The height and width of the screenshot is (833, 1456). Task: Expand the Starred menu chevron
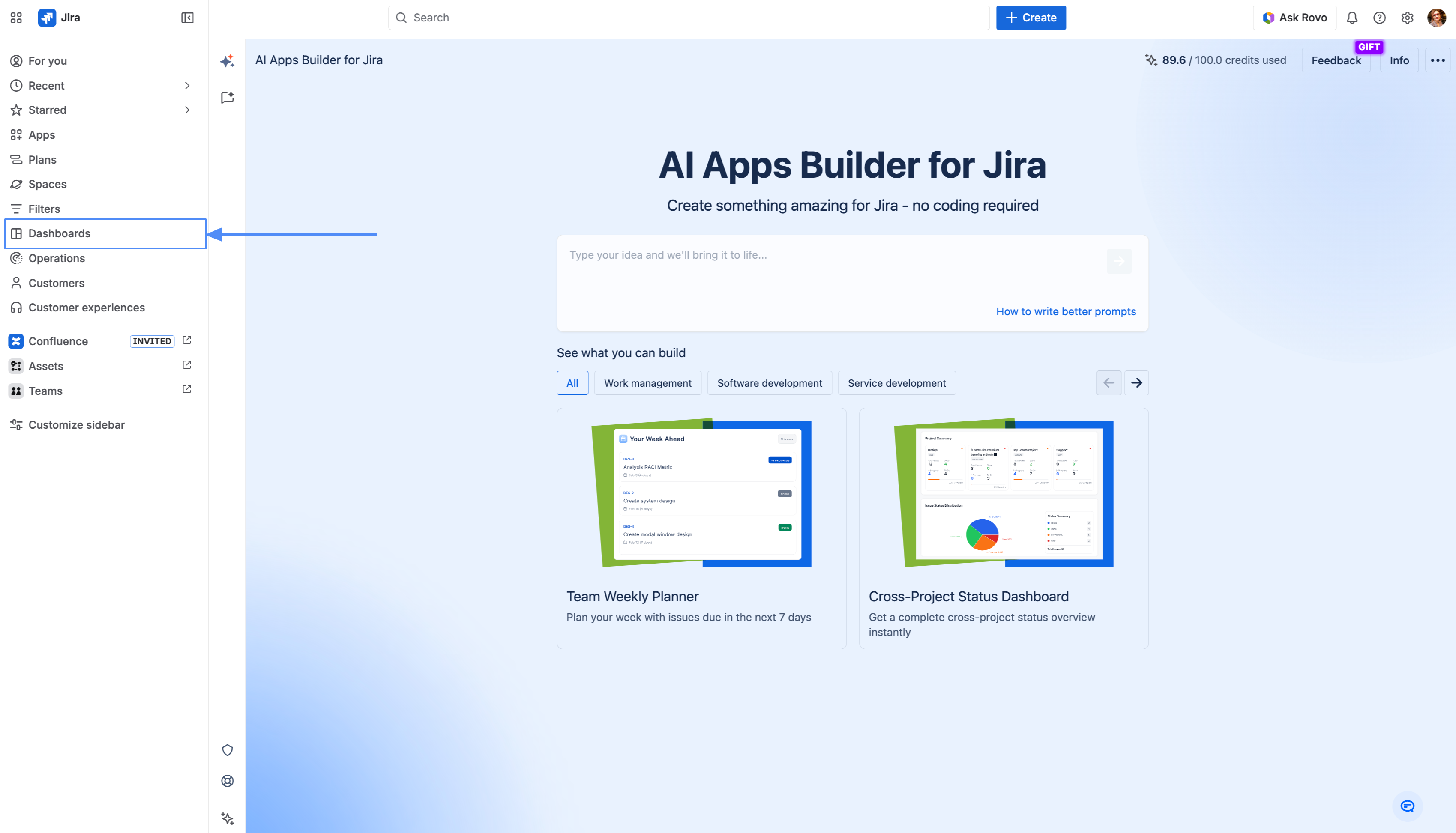(186, 110)
